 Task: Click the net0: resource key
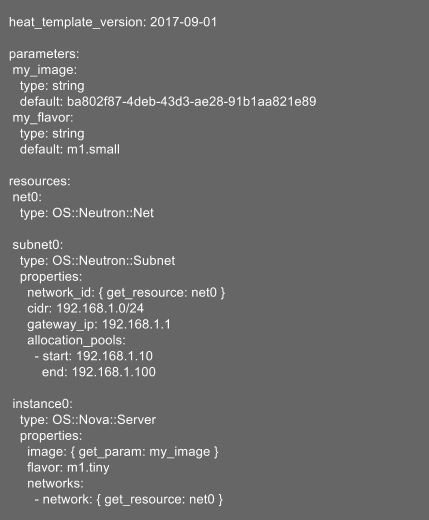click(x=27, y=197)
